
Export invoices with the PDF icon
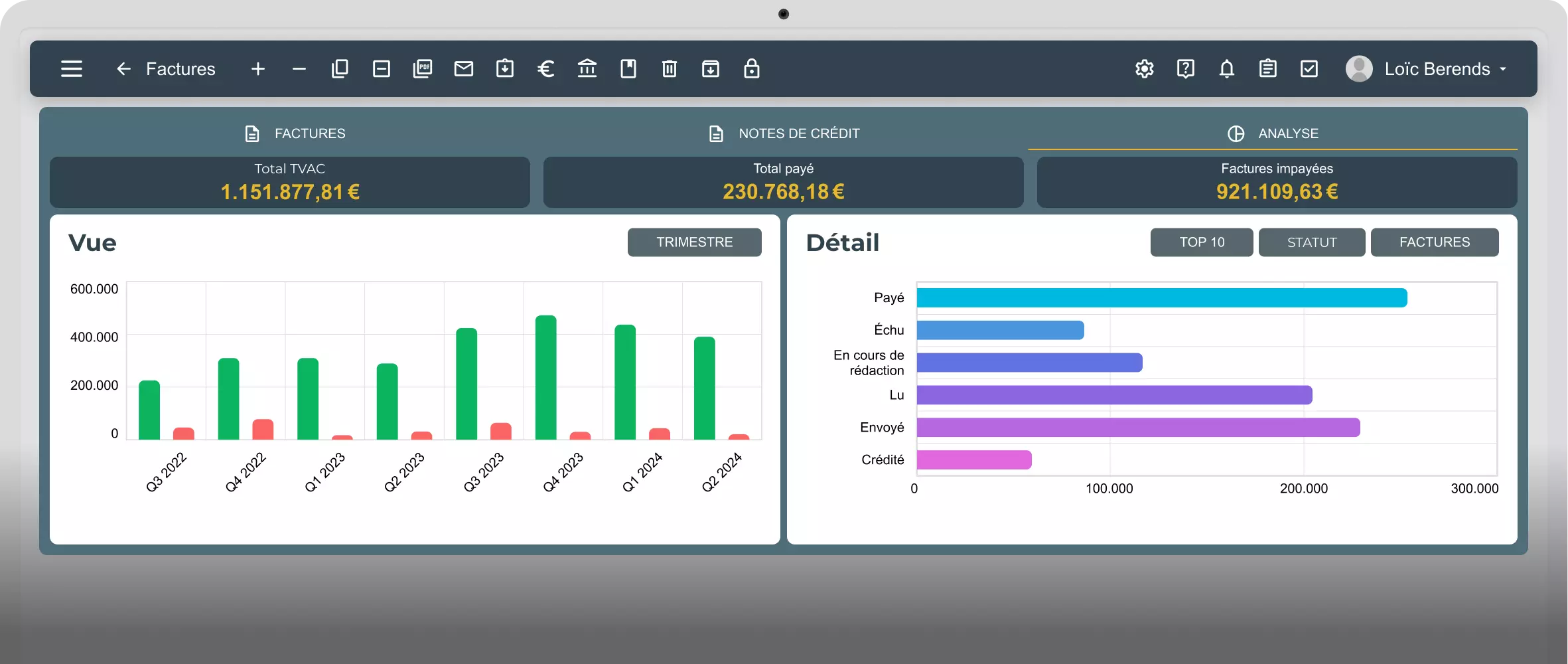(423, 69)
